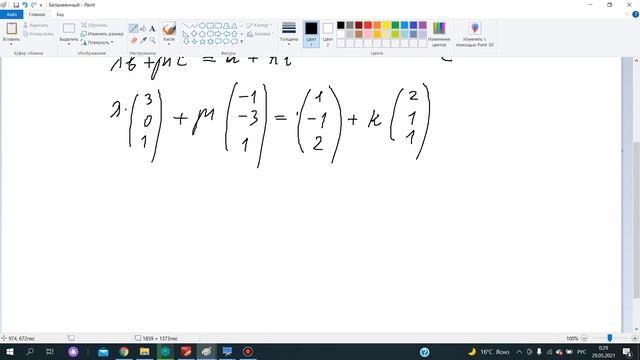Open File Explorer from the taskbar

[x=144, y=351]
